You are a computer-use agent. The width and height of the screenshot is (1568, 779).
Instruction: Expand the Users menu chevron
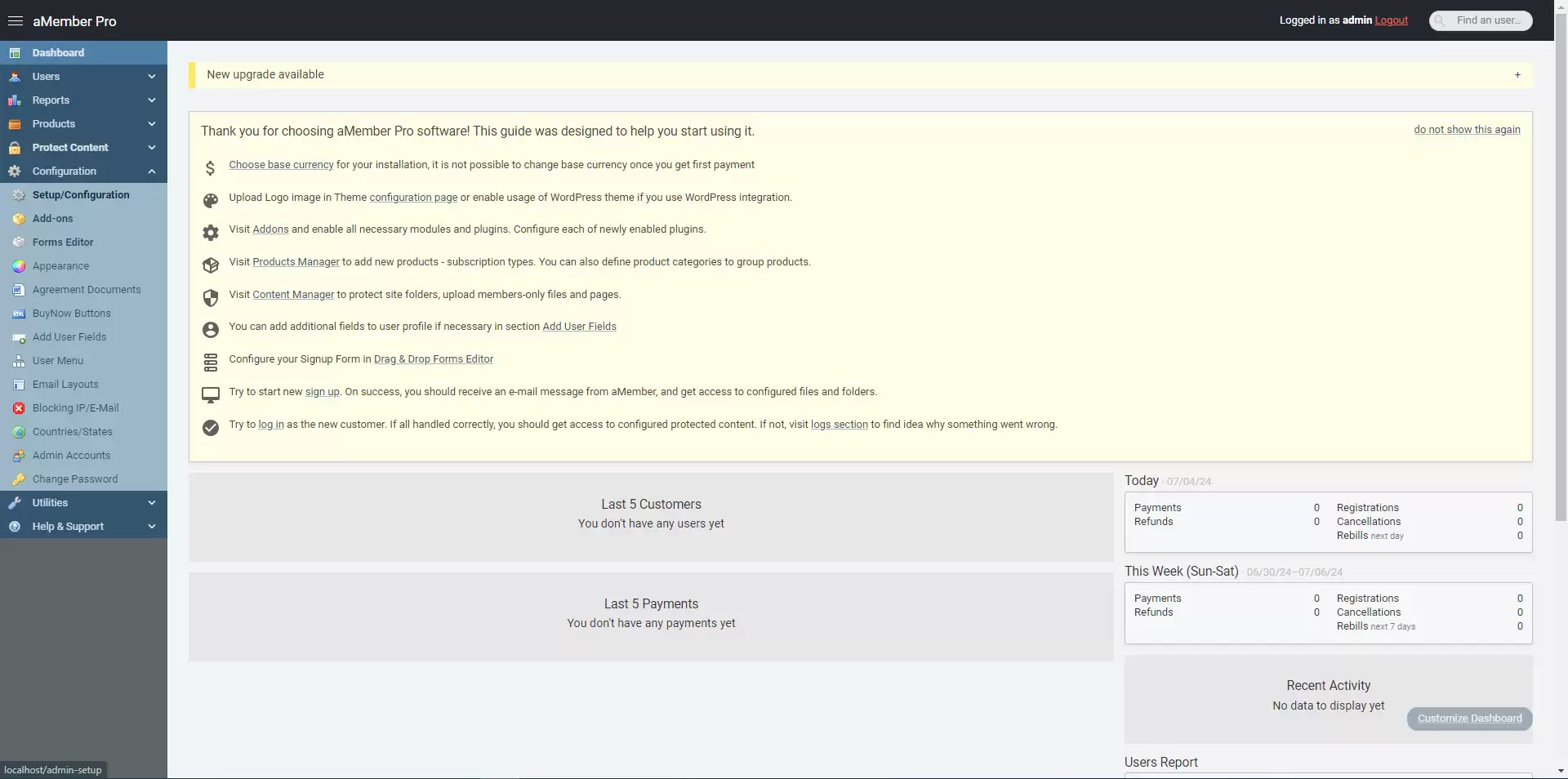tap(152, 77)
